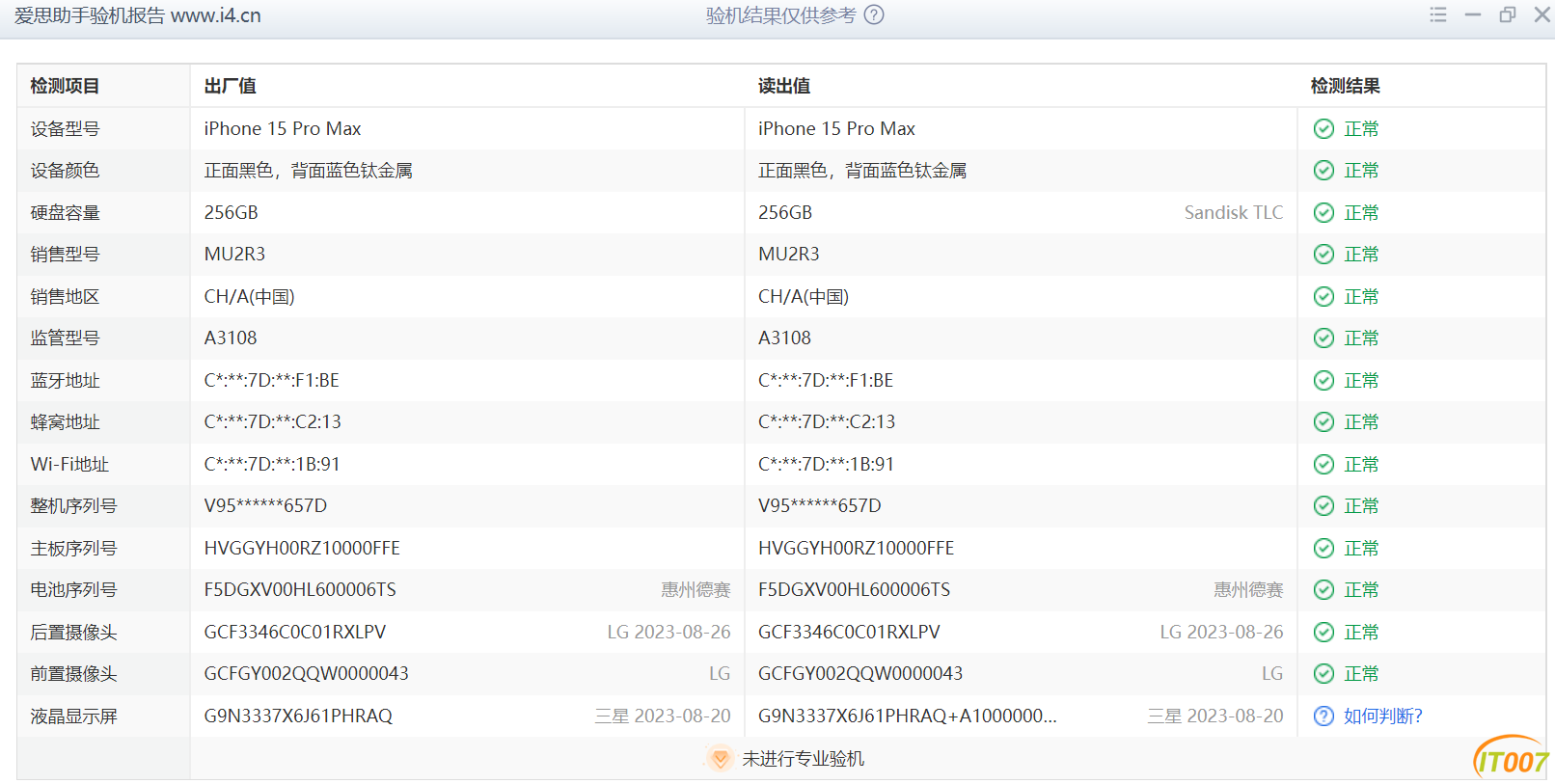Image resolution: width=1555 pixels, height=784 pixels.
Task: Click the 前置摄像头 row label
Action: [73, 674]
